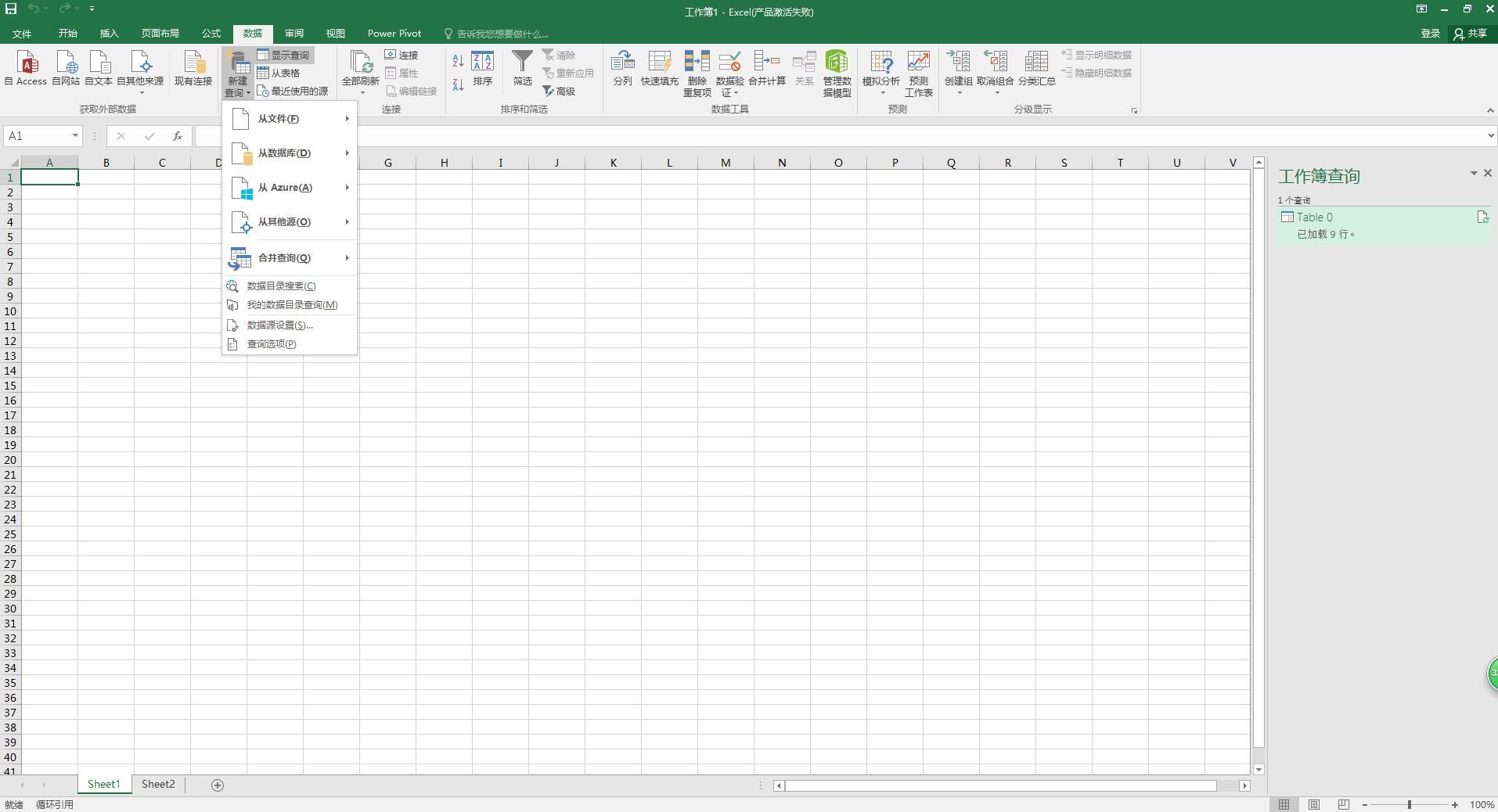
Task: Switch to 页面布局 page layout view icon
Action: coord(1314,805)
